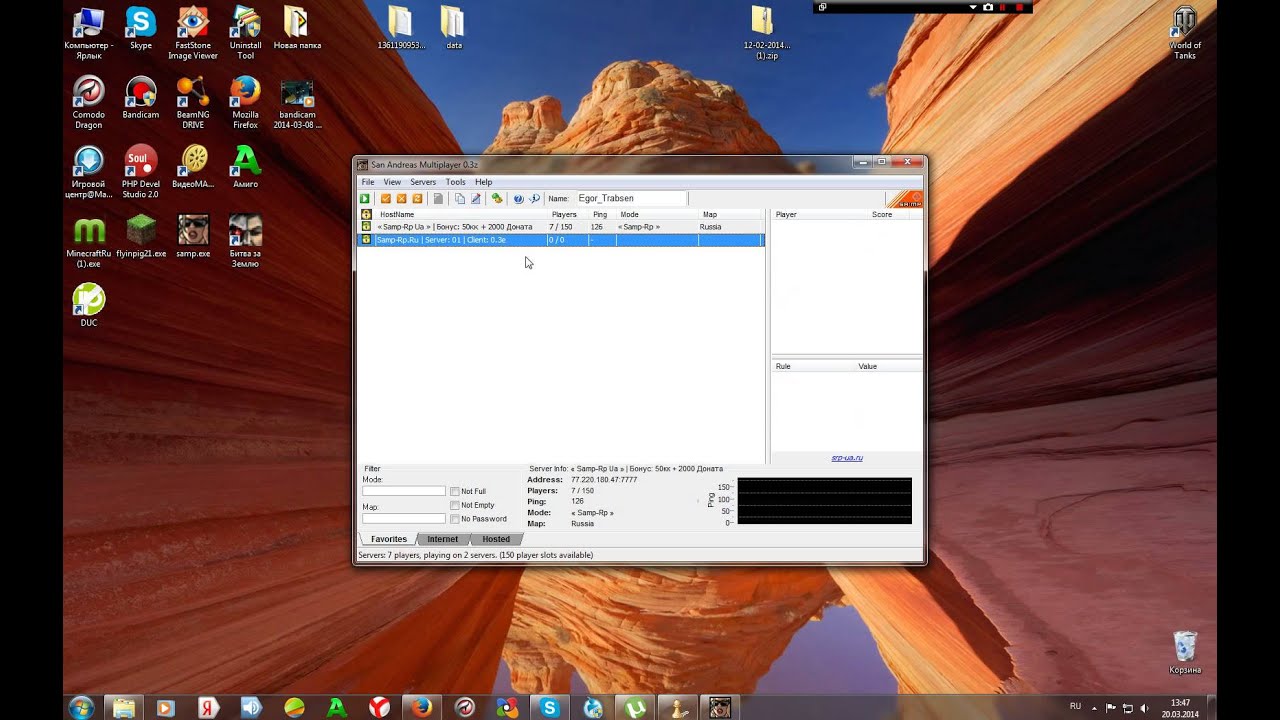Viewport: 1280px width, 720px height.
Task: Switch to the Internet tab
Action: pos(443,539)
